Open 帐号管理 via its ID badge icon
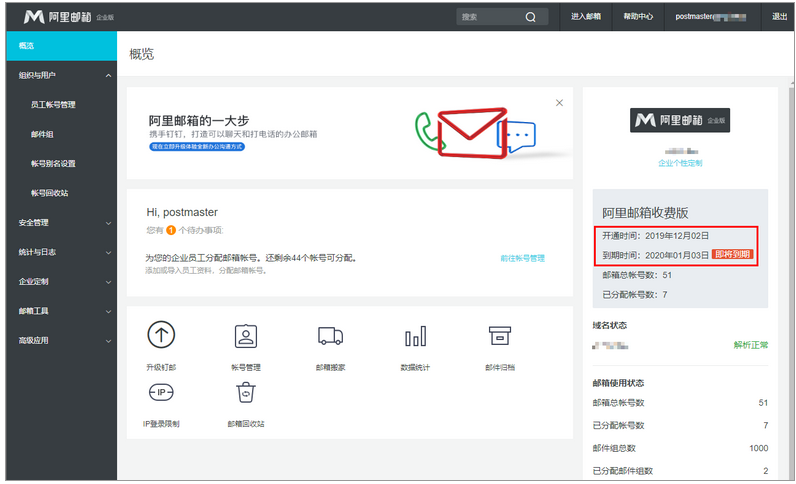This screenshot has height=484, width=796. point(246,336)
